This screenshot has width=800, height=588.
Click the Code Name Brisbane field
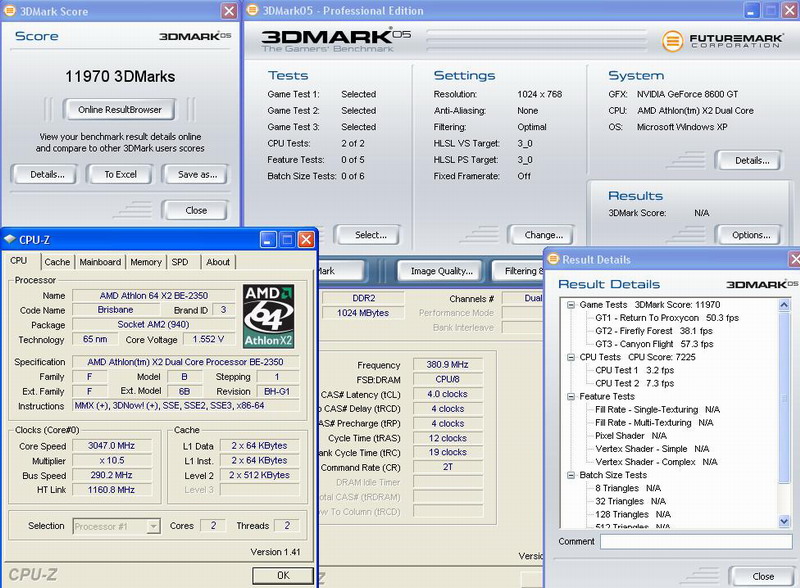click(115, 310)
